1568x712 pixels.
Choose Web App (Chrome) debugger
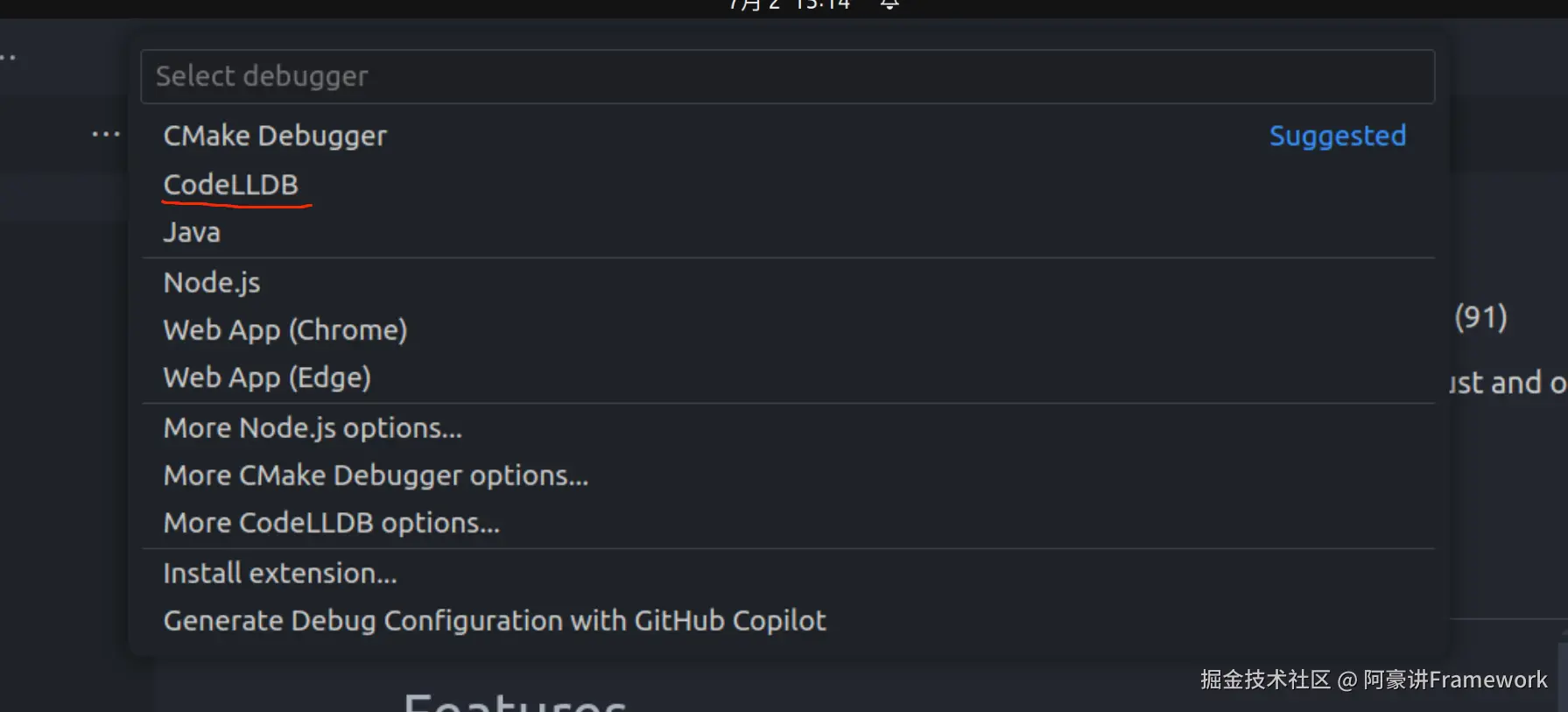click(285, 330)
